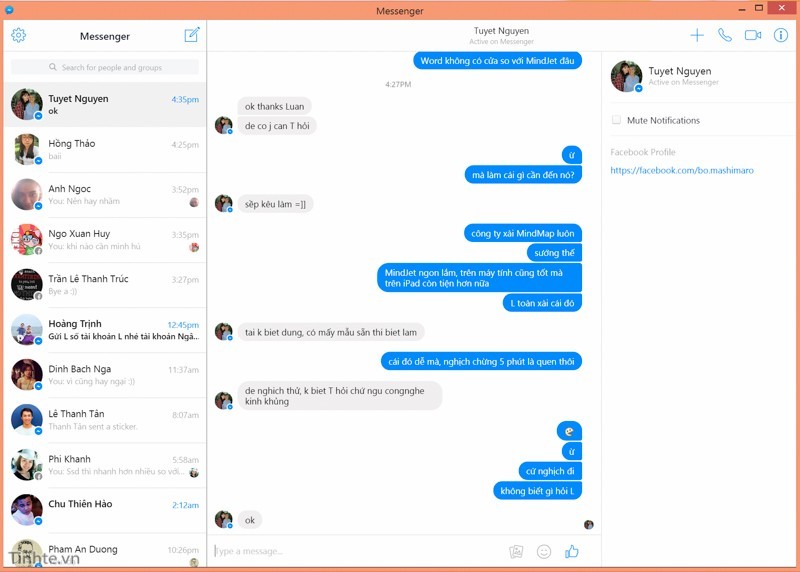Send a thumbs-up like
Viewport: 800px width, 572px height.
point(571,552)
